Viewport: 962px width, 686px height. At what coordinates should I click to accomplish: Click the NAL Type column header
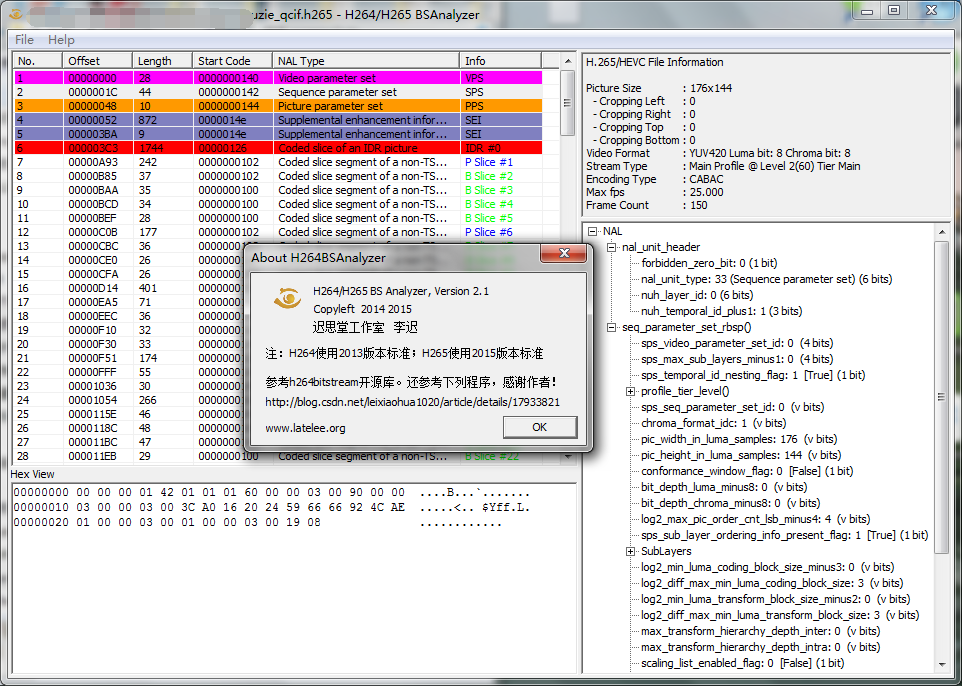coord(366,61)
